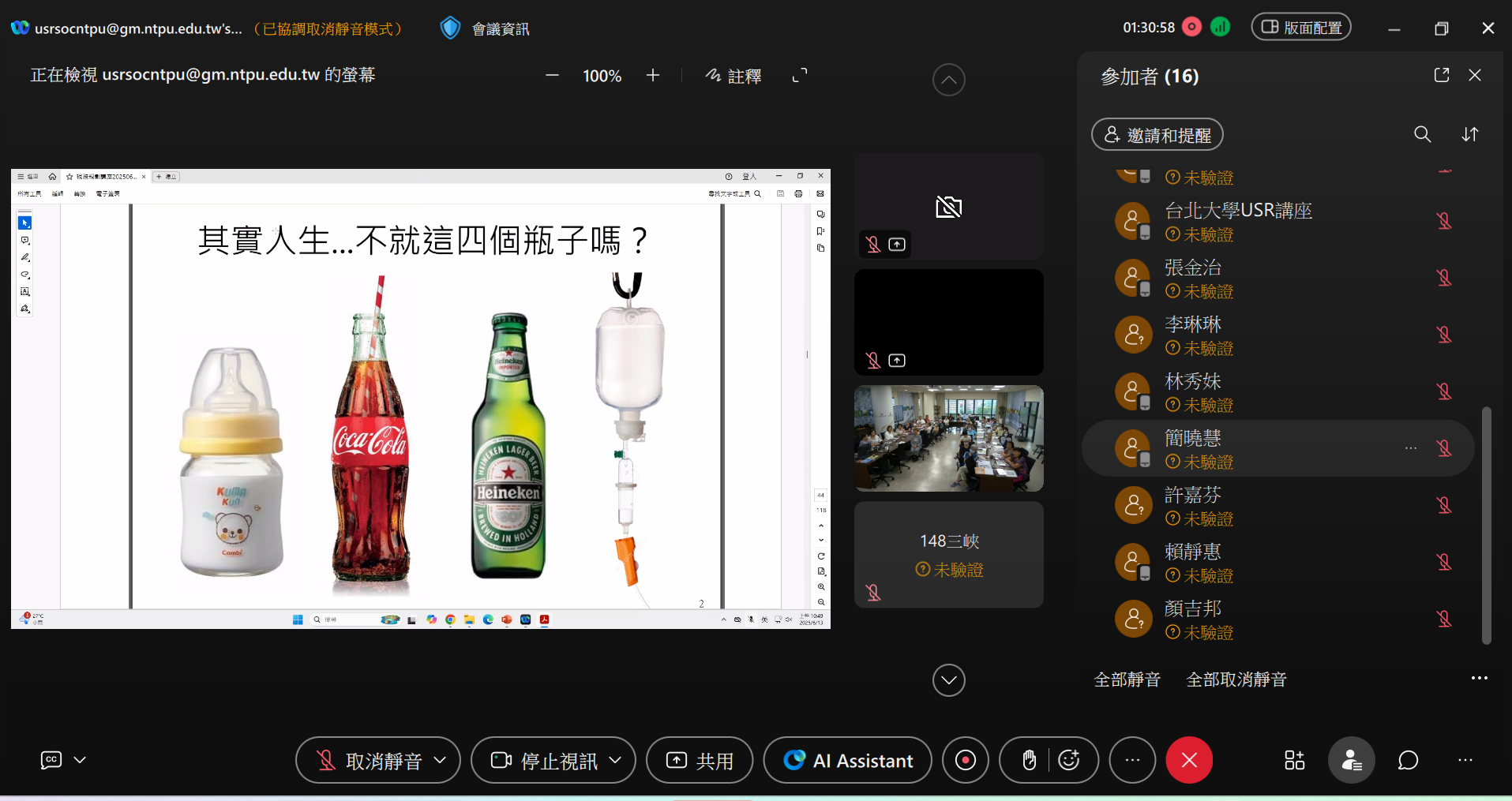This screenshot has width=1512, height=801.
Task: Open the apps icon
Action: pos(1295,760)
